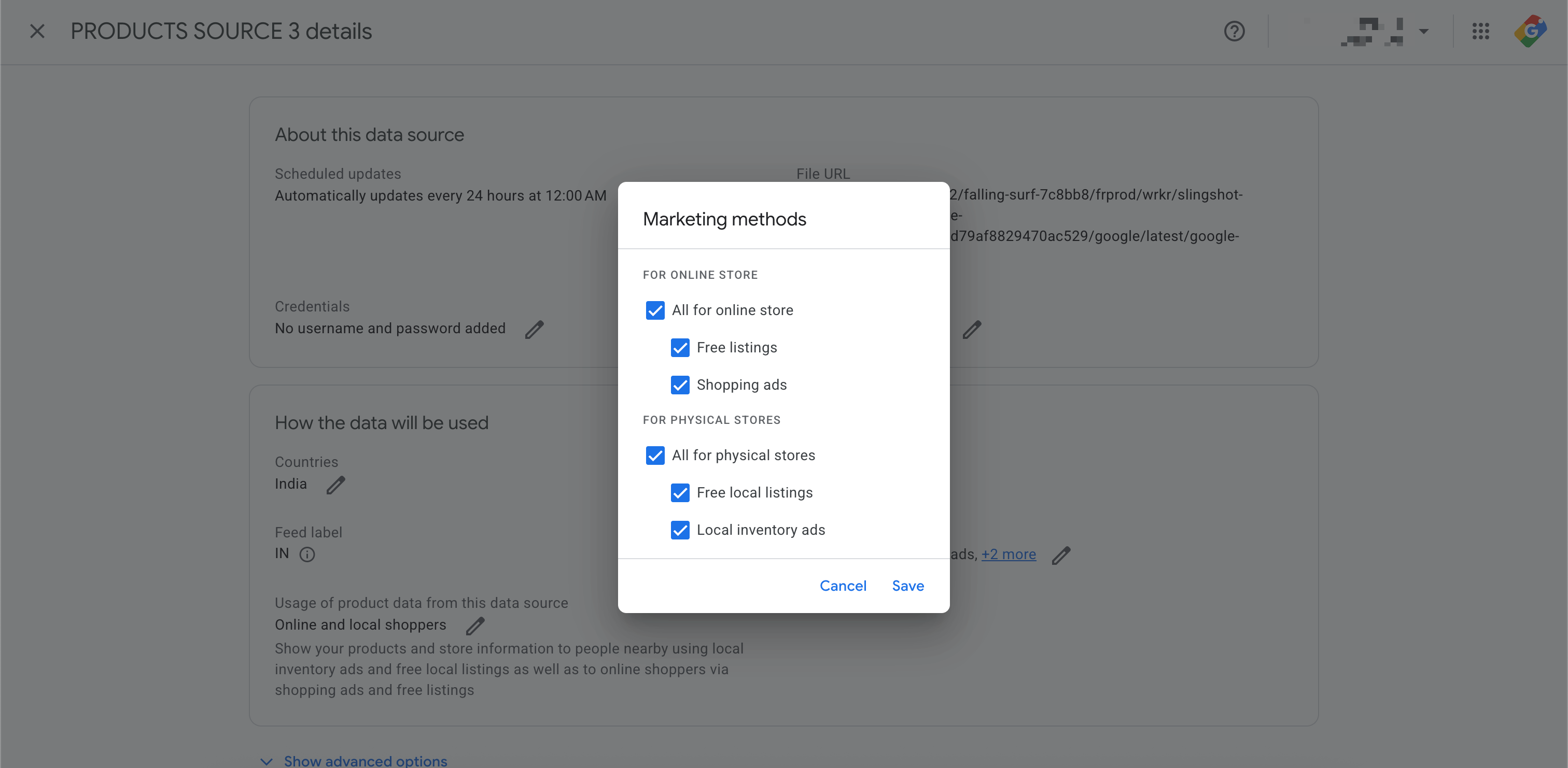Close the Products Source 3 details page

tap(37, 31)
